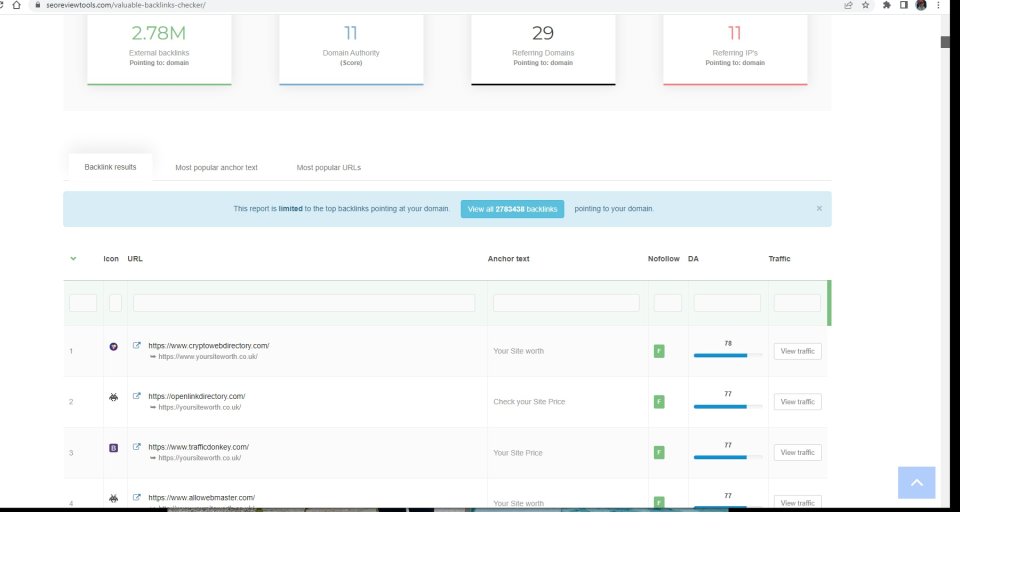Click the green follow badge for trafficdonkey row
This screenshot has height=576, width=1024.
click(x=659, y=453)
